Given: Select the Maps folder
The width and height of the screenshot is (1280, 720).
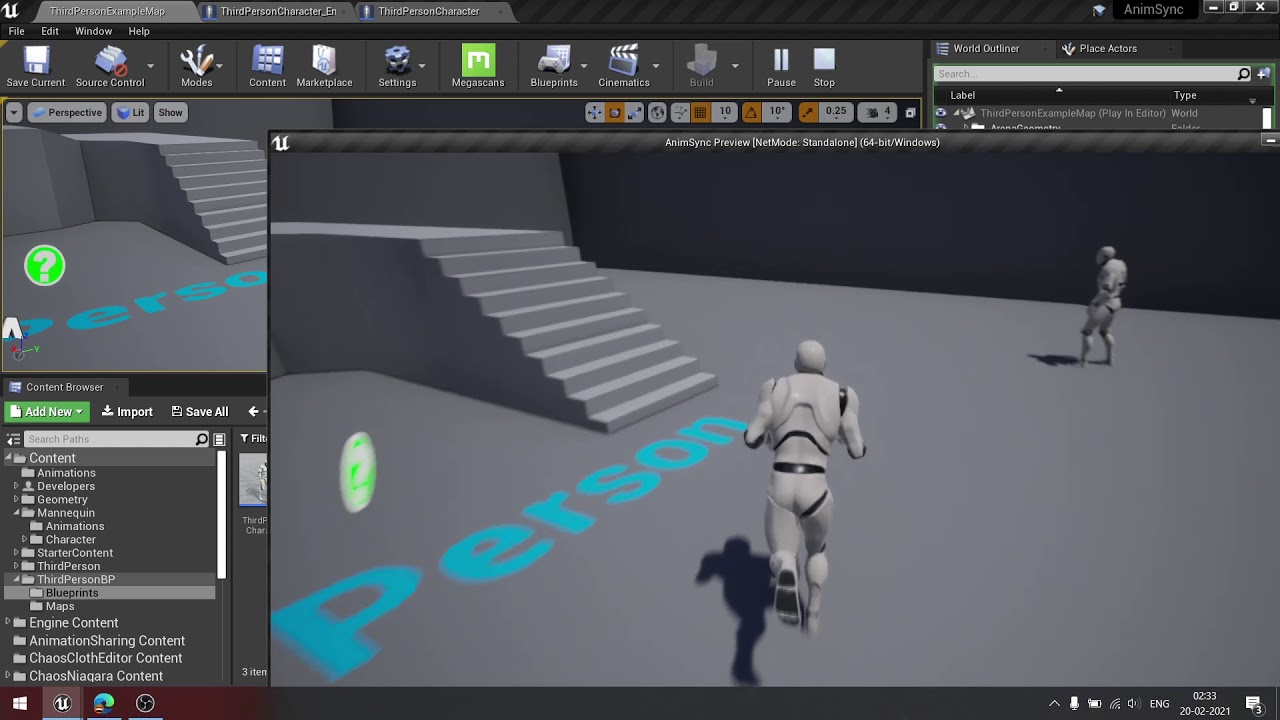Looking at the screenshot, I should [x=60, y=606].
